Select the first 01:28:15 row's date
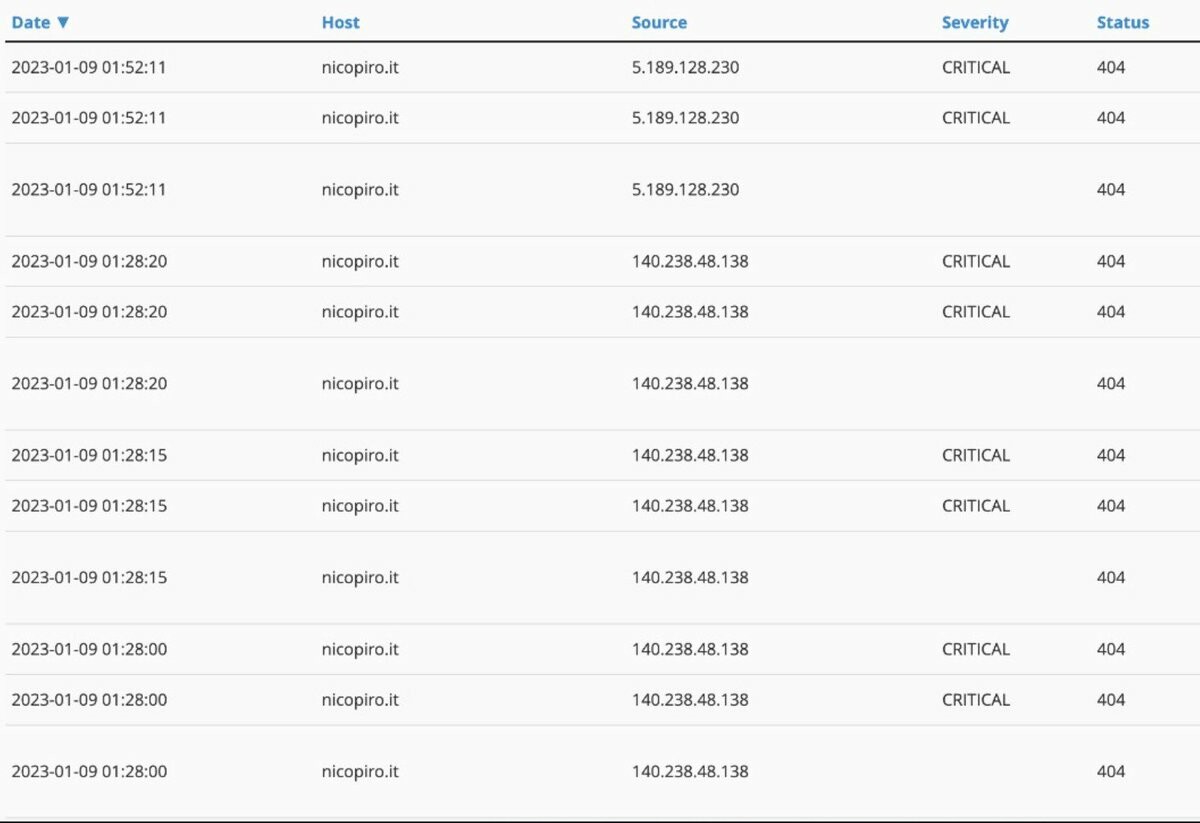The width and height of the screenshot is (1200, 823). 89,455
